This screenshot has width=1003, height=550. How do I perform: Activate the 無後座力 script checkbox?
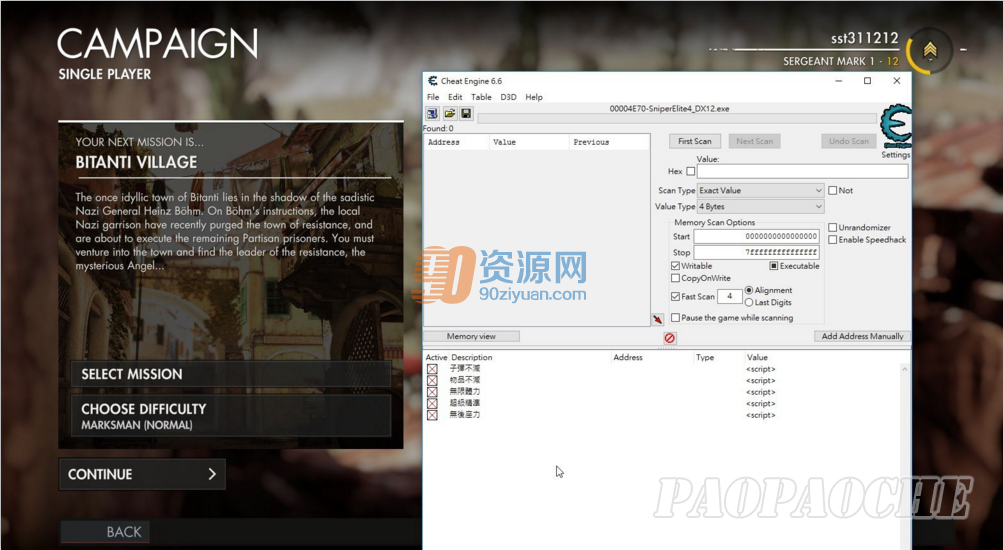coord(432,415)
